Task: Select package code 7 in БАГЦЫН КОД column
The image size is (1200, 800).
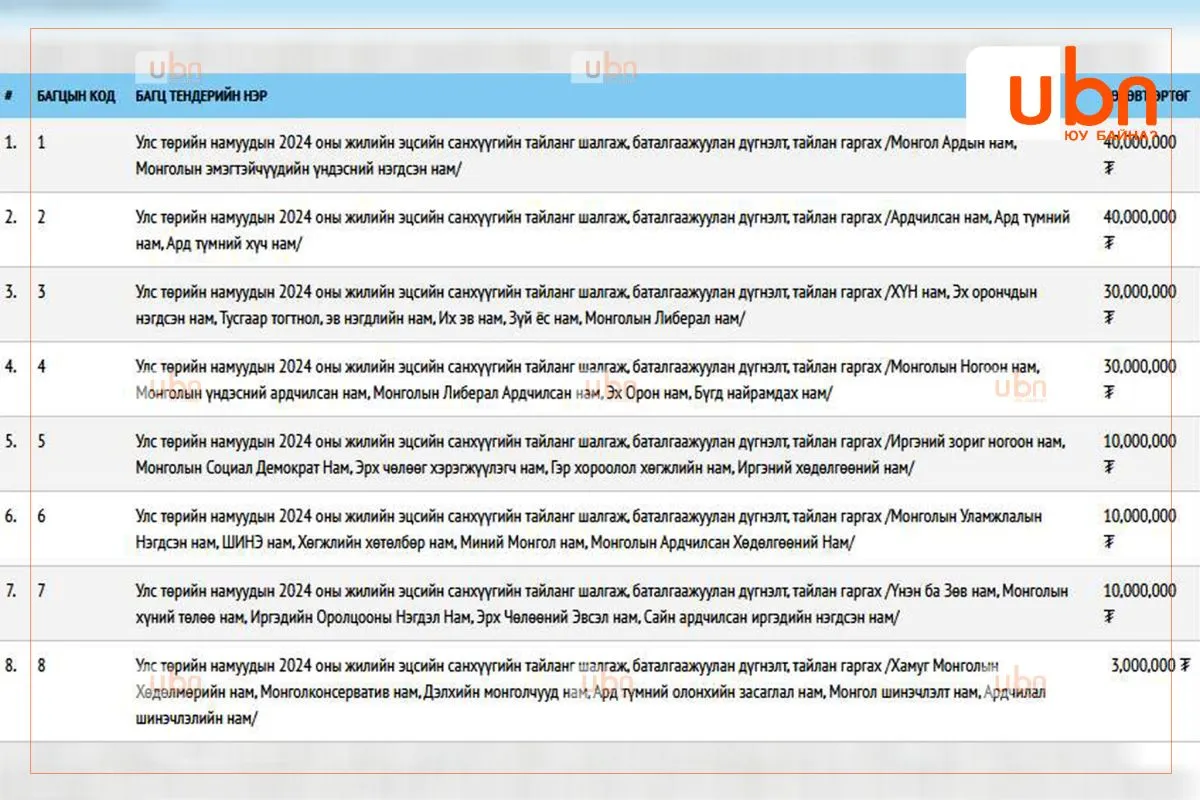Action: 41,591
